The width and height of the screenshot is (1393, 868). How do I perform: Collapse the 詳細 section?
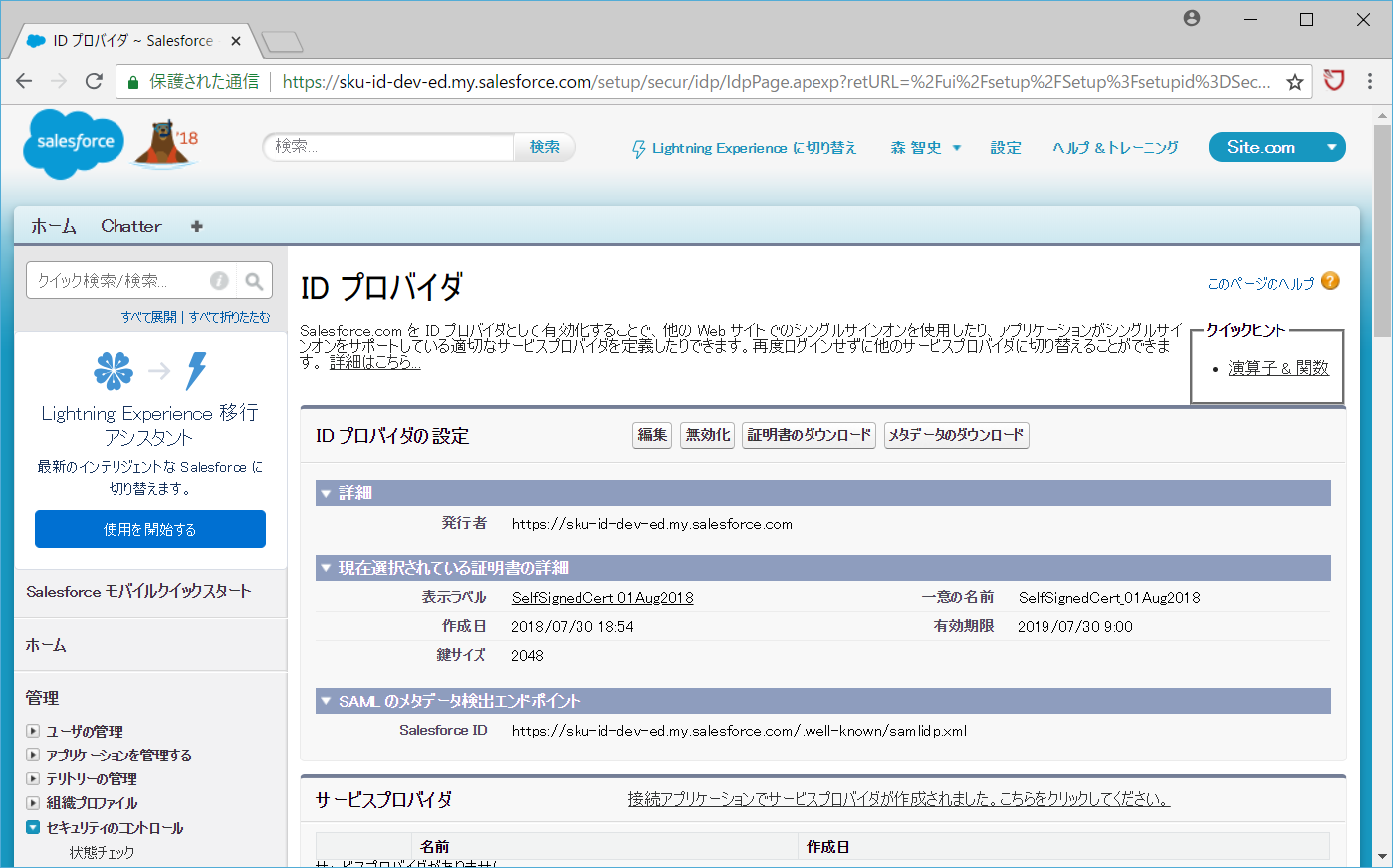pos(326,493)
